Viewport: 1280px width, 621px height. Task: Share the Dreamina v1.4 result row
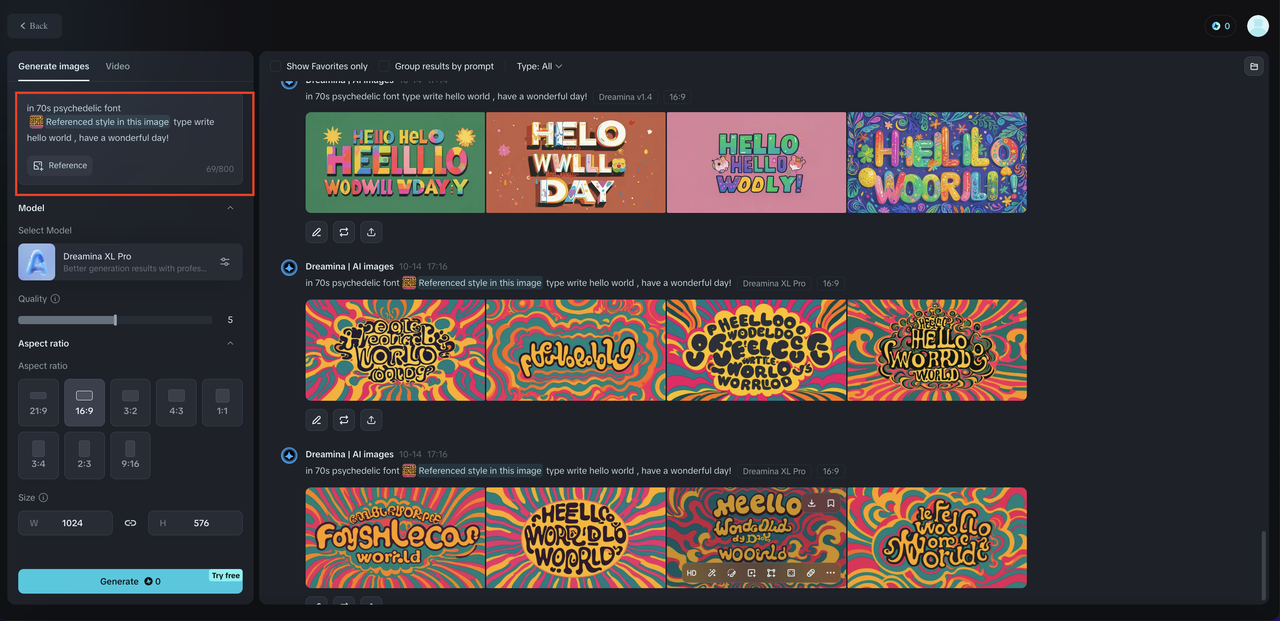pyautogui.click(x=371, y=232)
